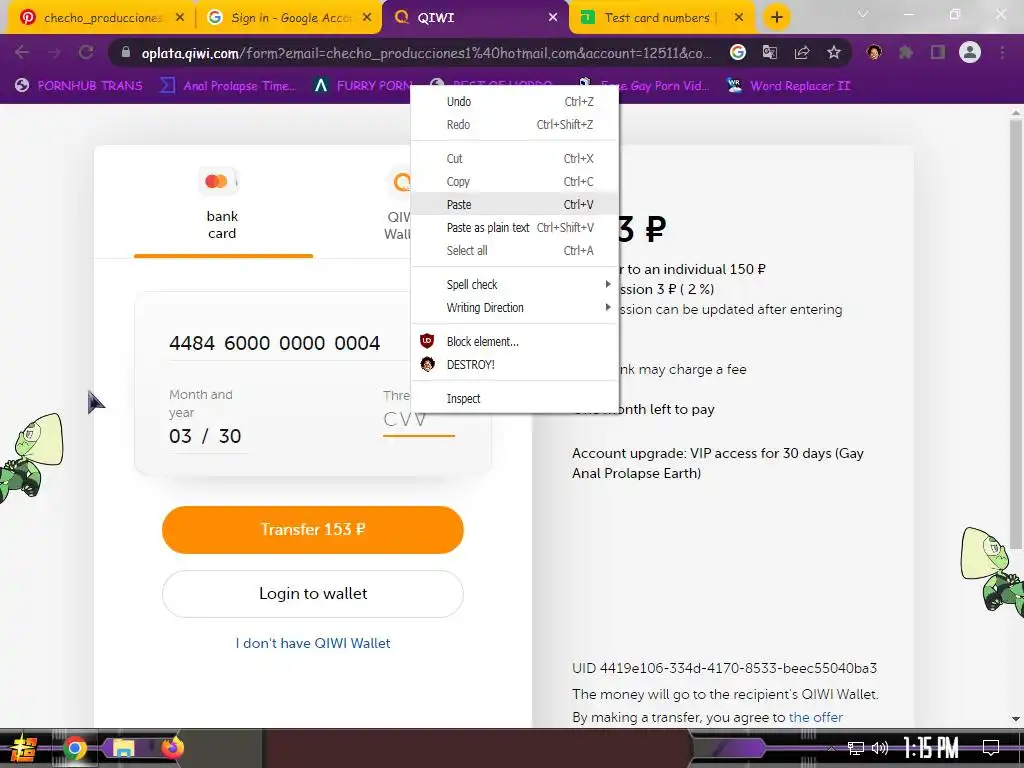1024x768 pixels.
Task: Open the offer link
Action: click(x=816, y=717)
